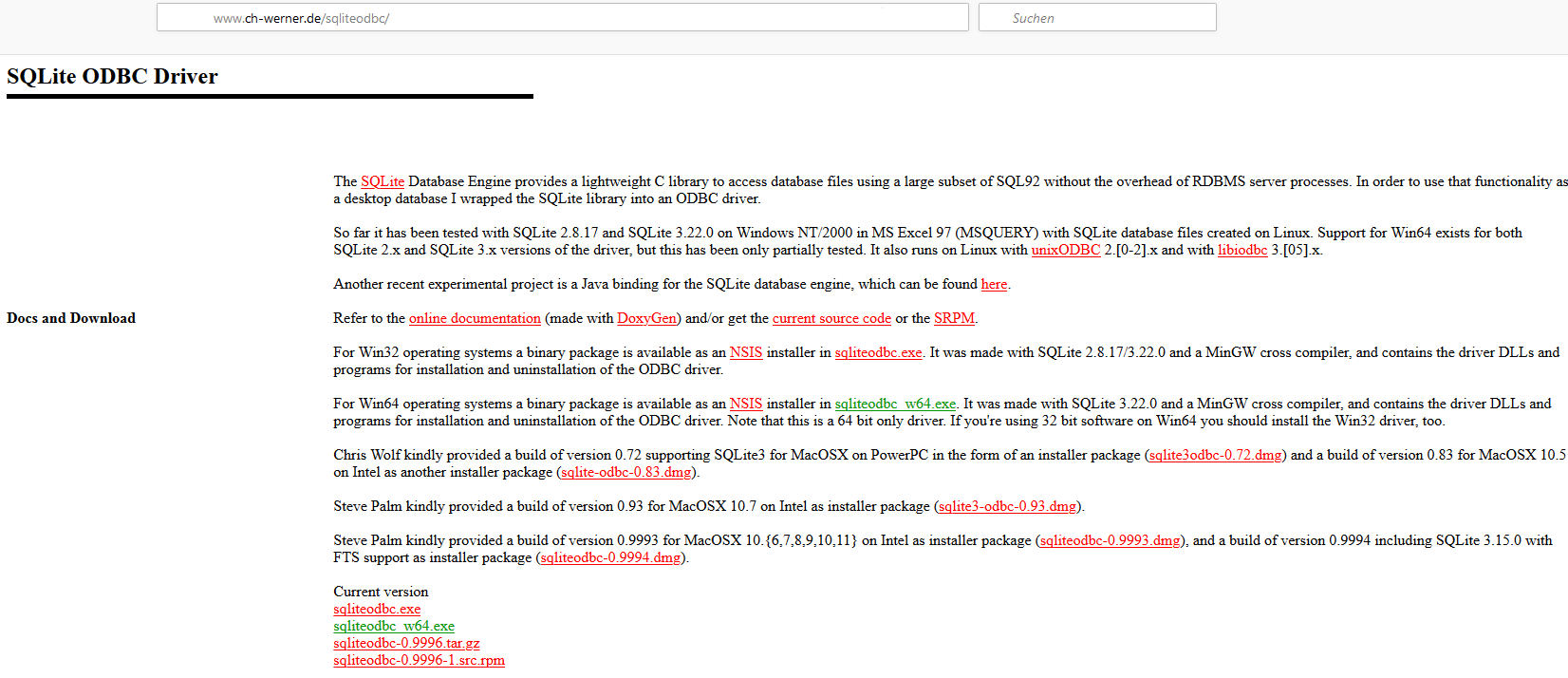Click the 'SQLite ODBC Driver' page heading
The width and height of the screenshot is (1568, 678).
[x=112, y=77]
